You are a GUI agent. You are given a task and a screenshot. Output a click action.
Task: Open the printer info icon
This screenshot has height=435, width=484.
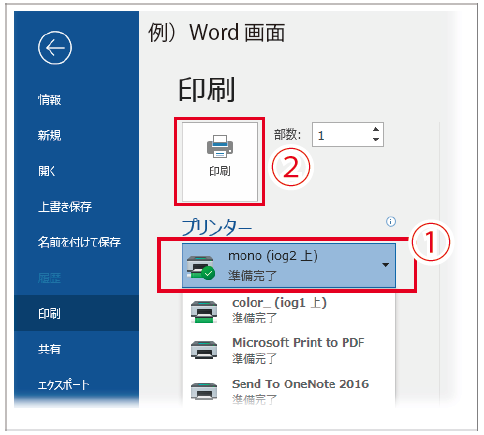pos(391,221)
